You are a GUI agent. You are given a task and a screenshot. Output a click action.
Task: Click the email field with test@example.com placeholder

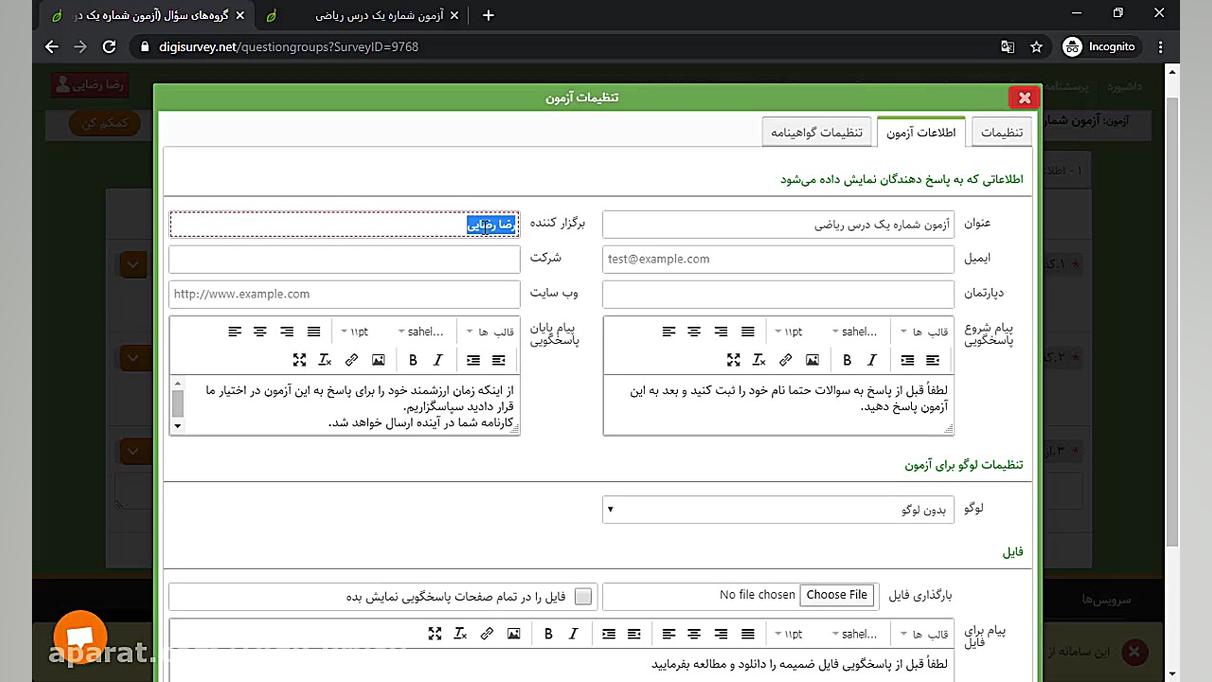pyautogui.click(x=778, y=259)
